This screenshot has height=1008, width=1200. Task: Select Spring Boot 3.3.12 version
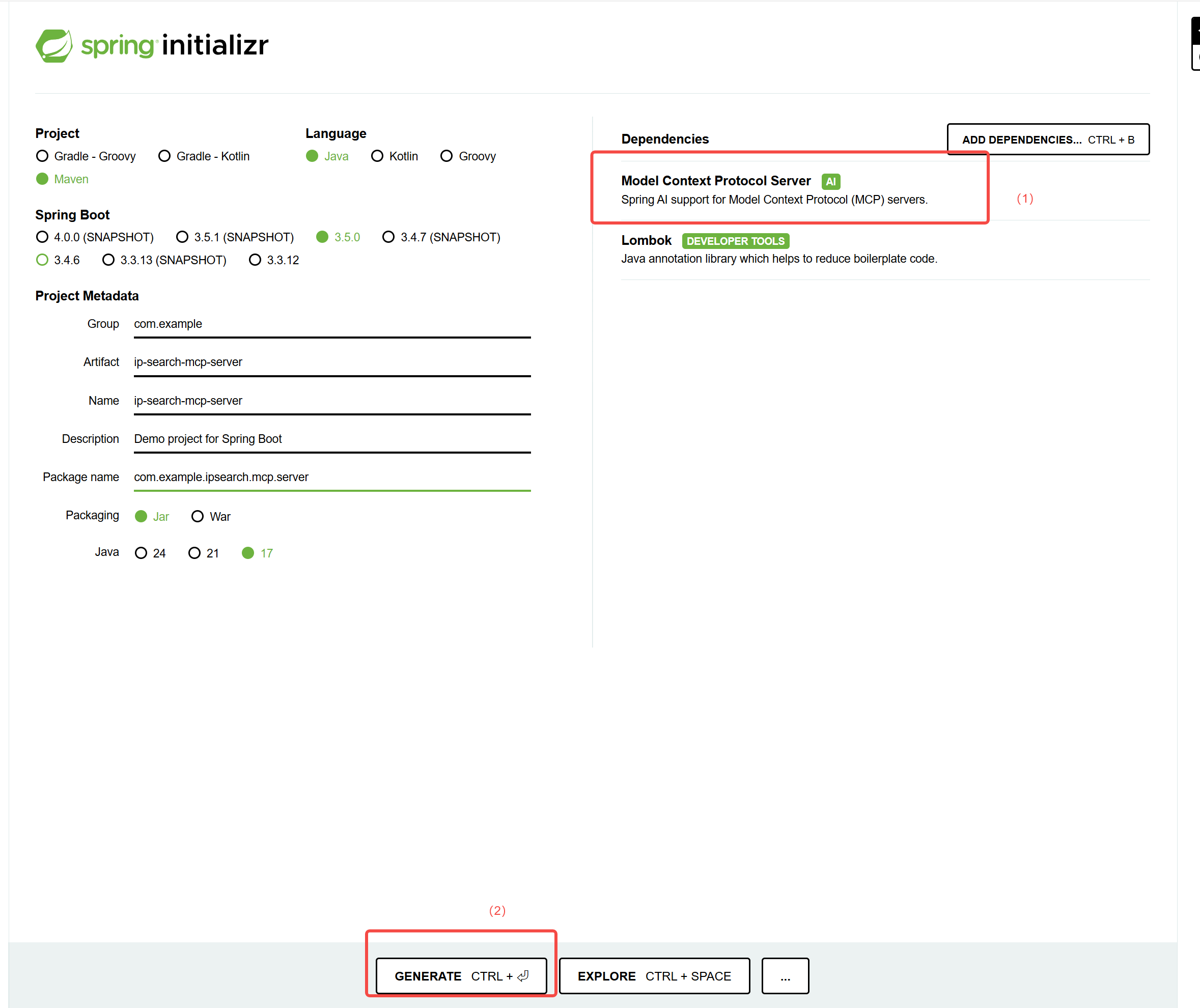tap(274, 260)
